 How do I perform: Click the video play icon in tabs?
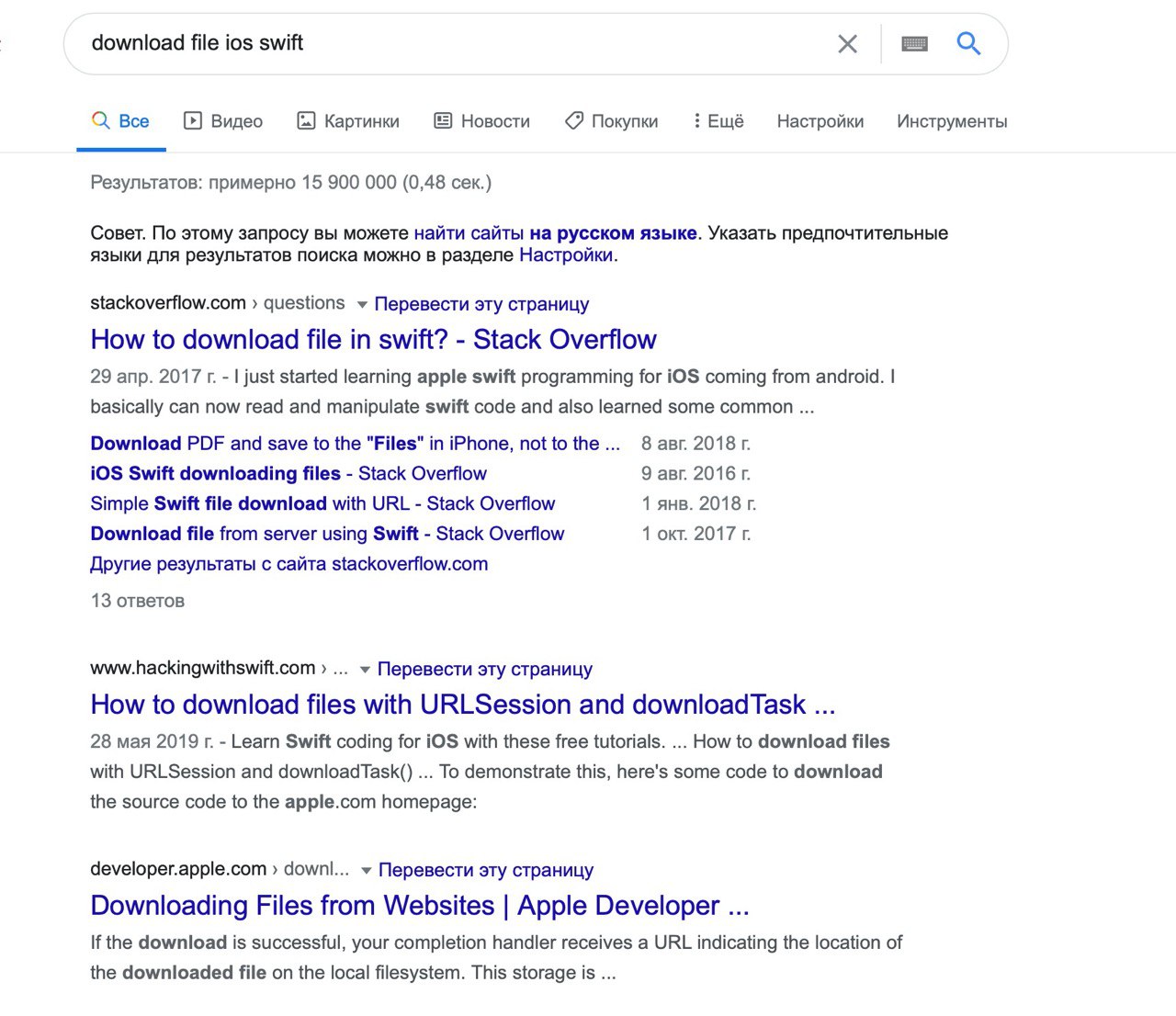pos(193,120)
